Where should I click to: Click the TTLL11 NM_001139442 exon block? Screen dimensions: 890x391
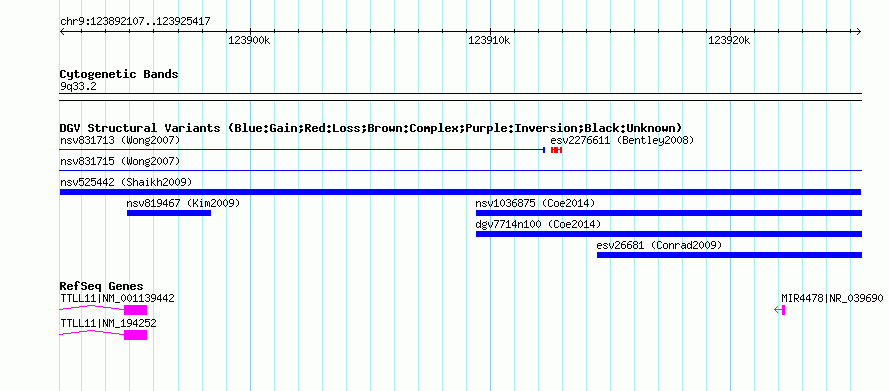(x=136, y=310)
